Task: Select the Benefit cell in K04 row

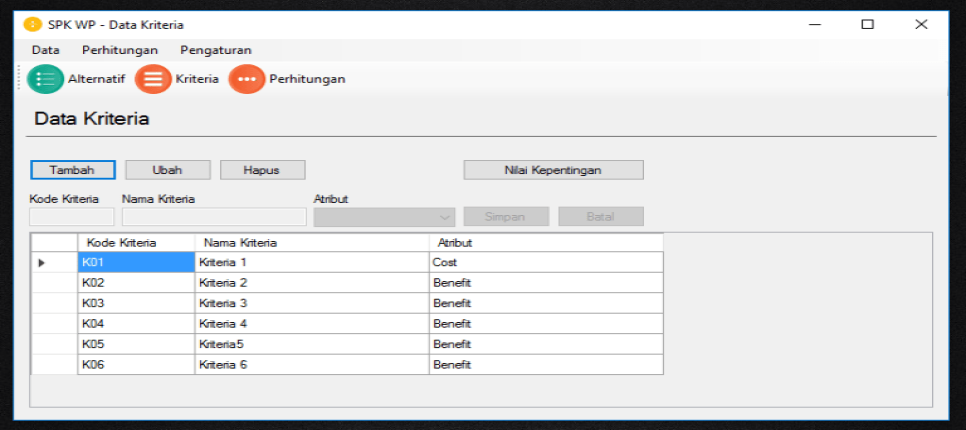Action: [546, 323]
